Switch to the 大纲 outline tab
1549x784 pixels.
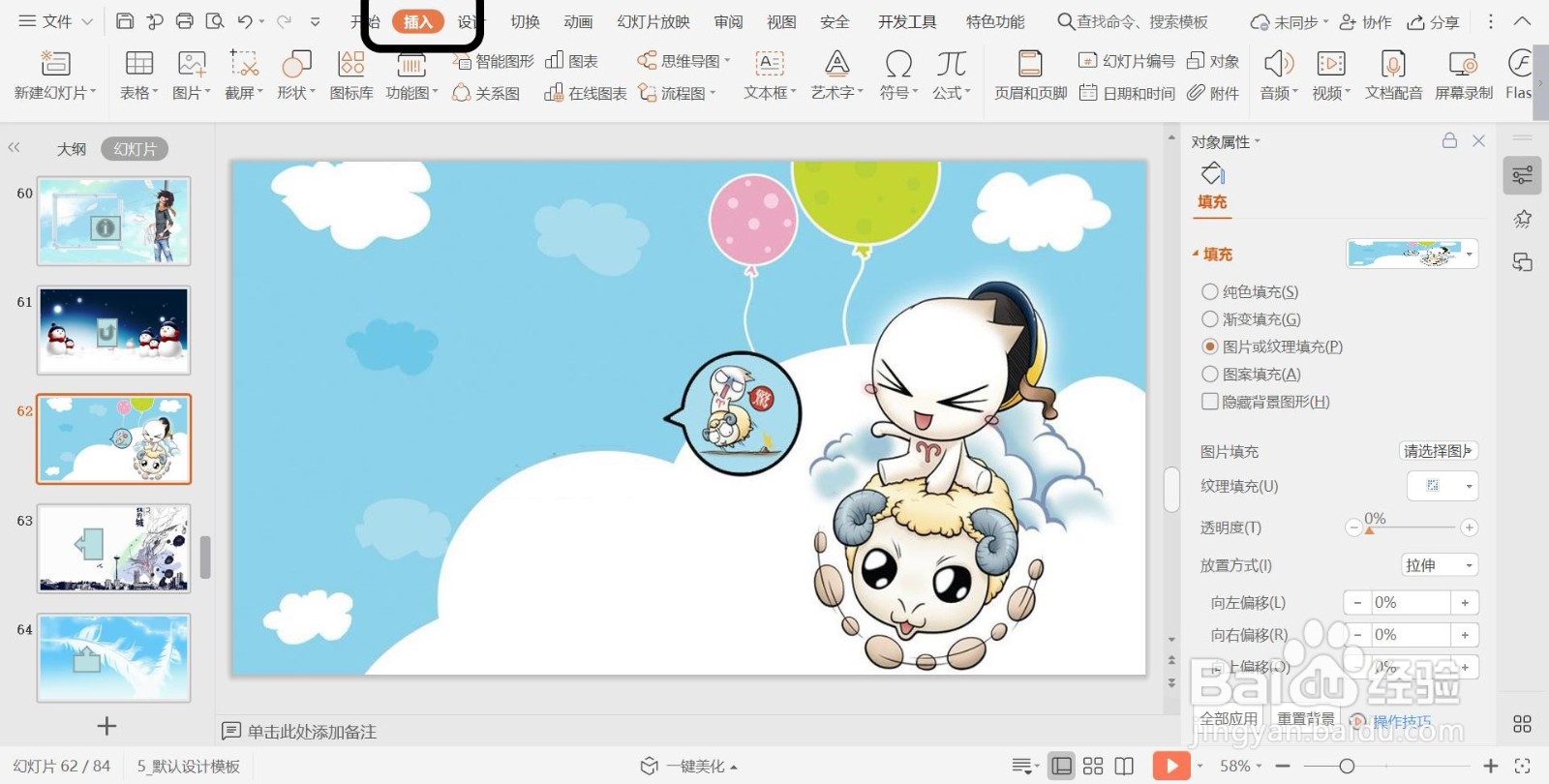click(72, 149)
